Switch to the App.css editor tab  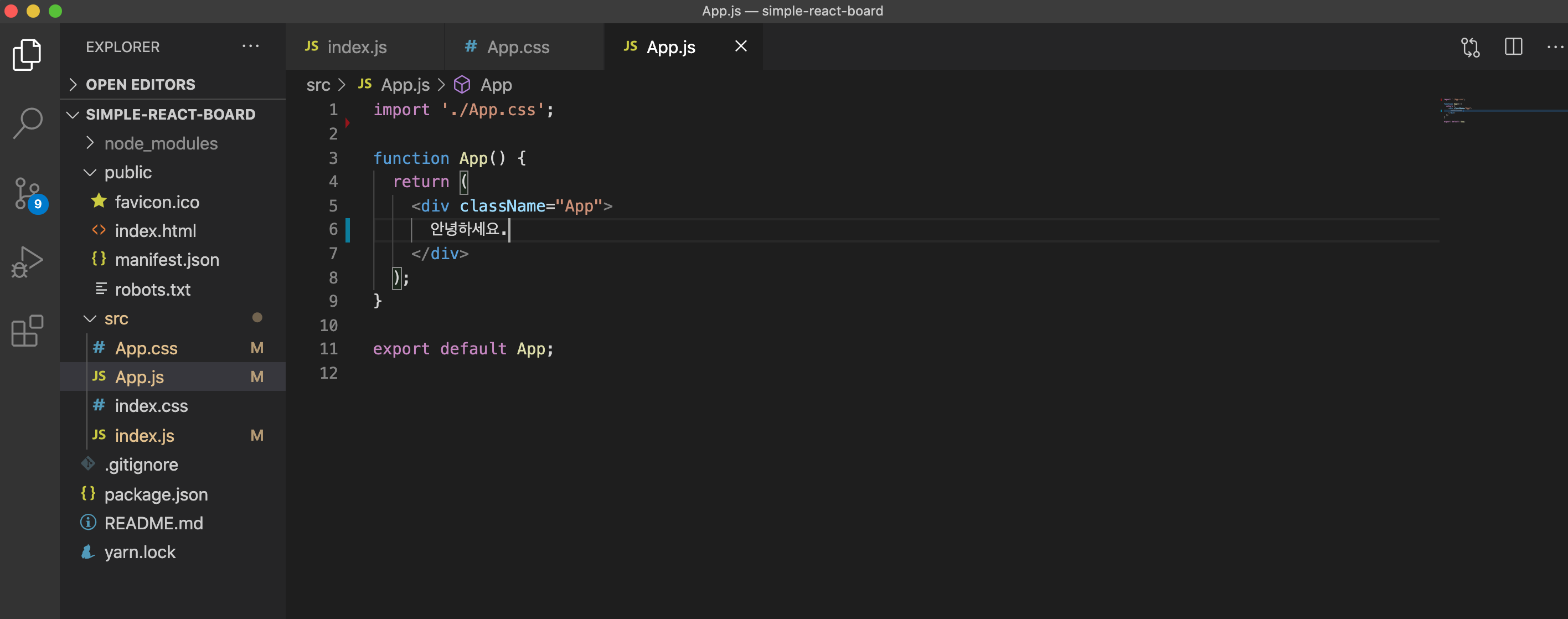pos(517,47)
